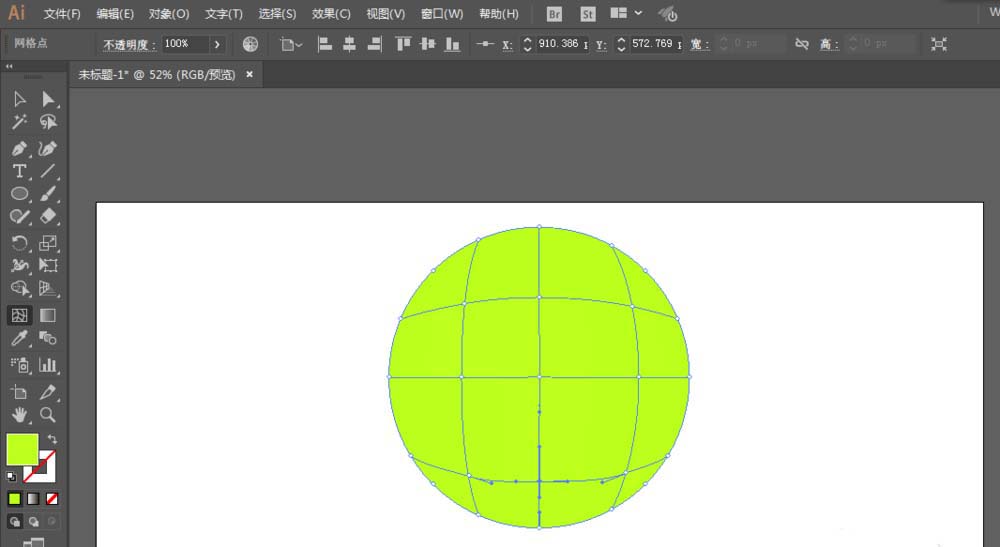Set paint type to Color
The image size is (1000, 547).
15,499
